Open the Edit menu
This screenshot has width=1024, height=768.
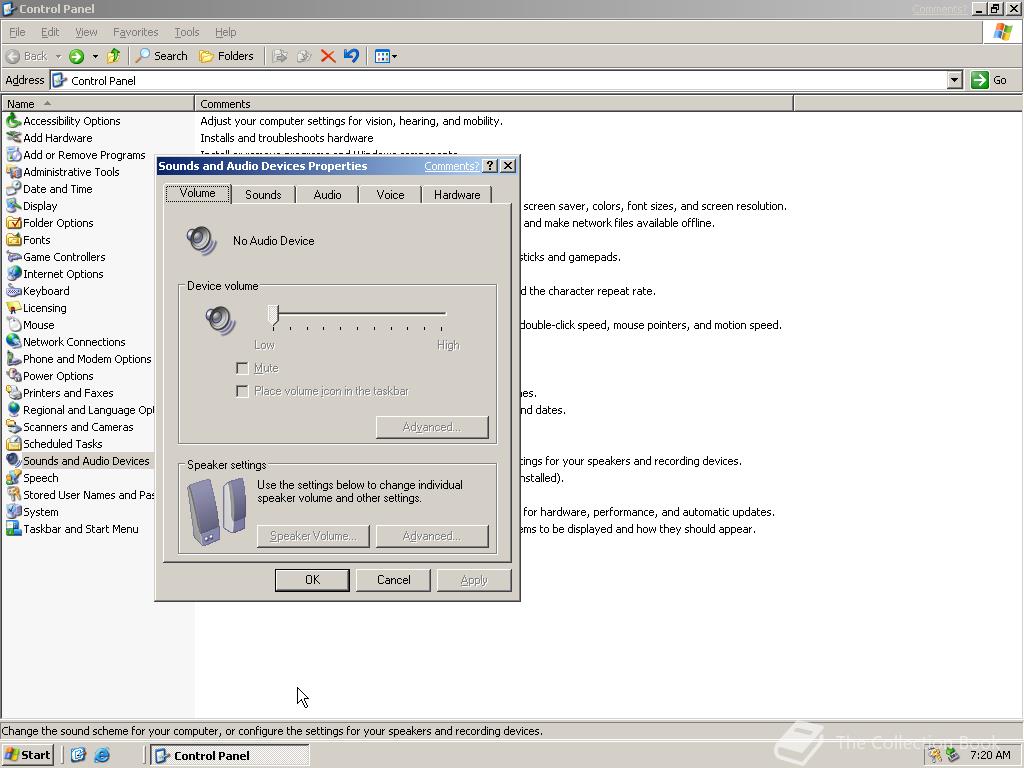pyautogui.click(x=50, y=32)
